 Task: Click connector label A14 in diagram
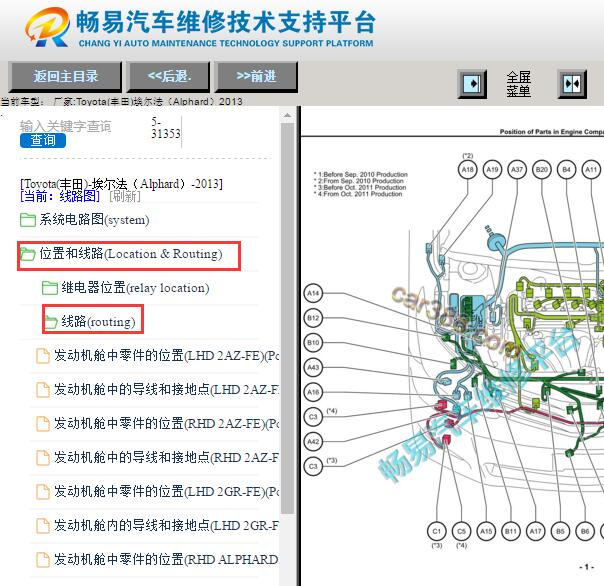click(313, 293)
